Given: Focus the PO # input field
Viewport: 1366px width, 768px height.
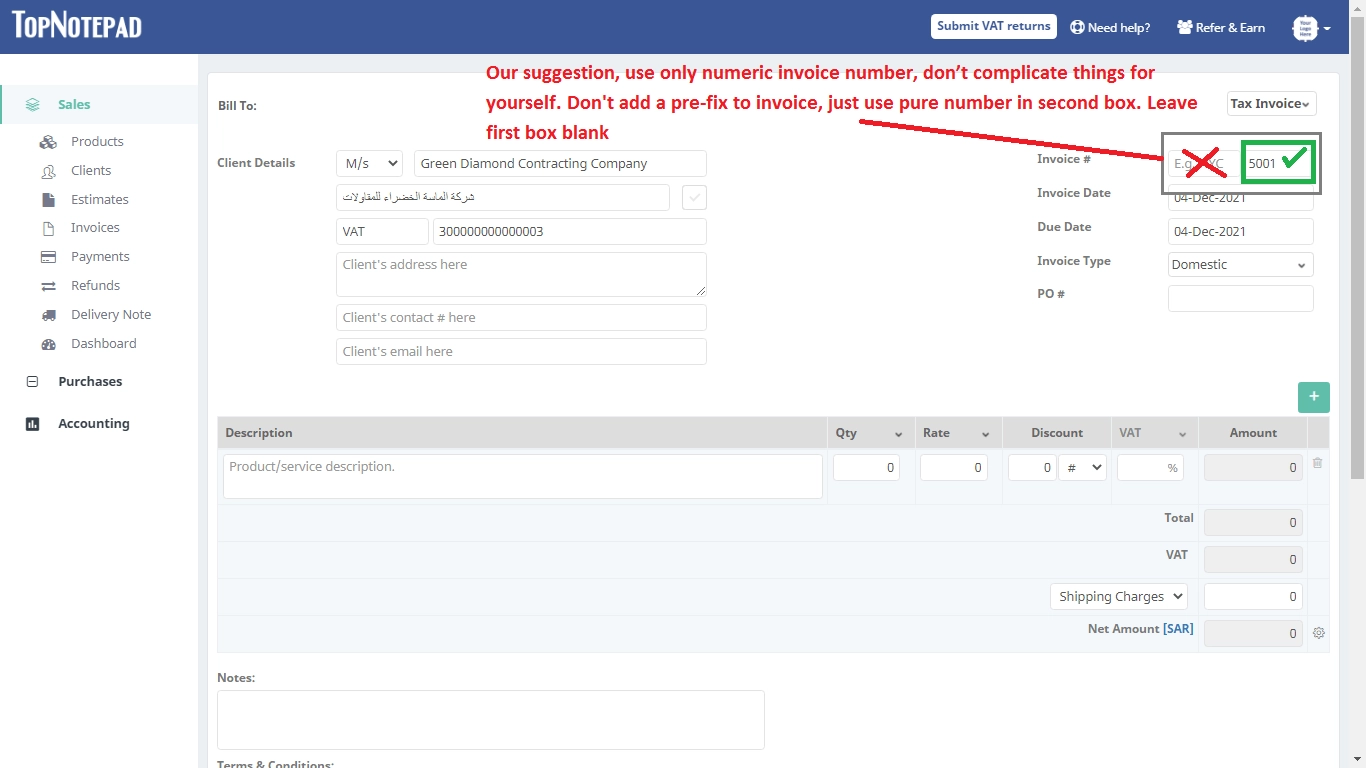Looking at the screenshot, I should (x=1240, y=298).
